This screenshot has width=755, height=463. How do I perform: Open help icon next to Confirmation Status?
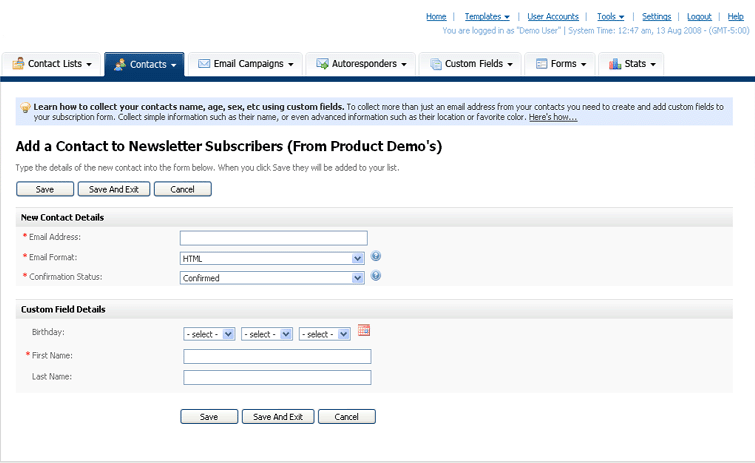pos(376,275)
